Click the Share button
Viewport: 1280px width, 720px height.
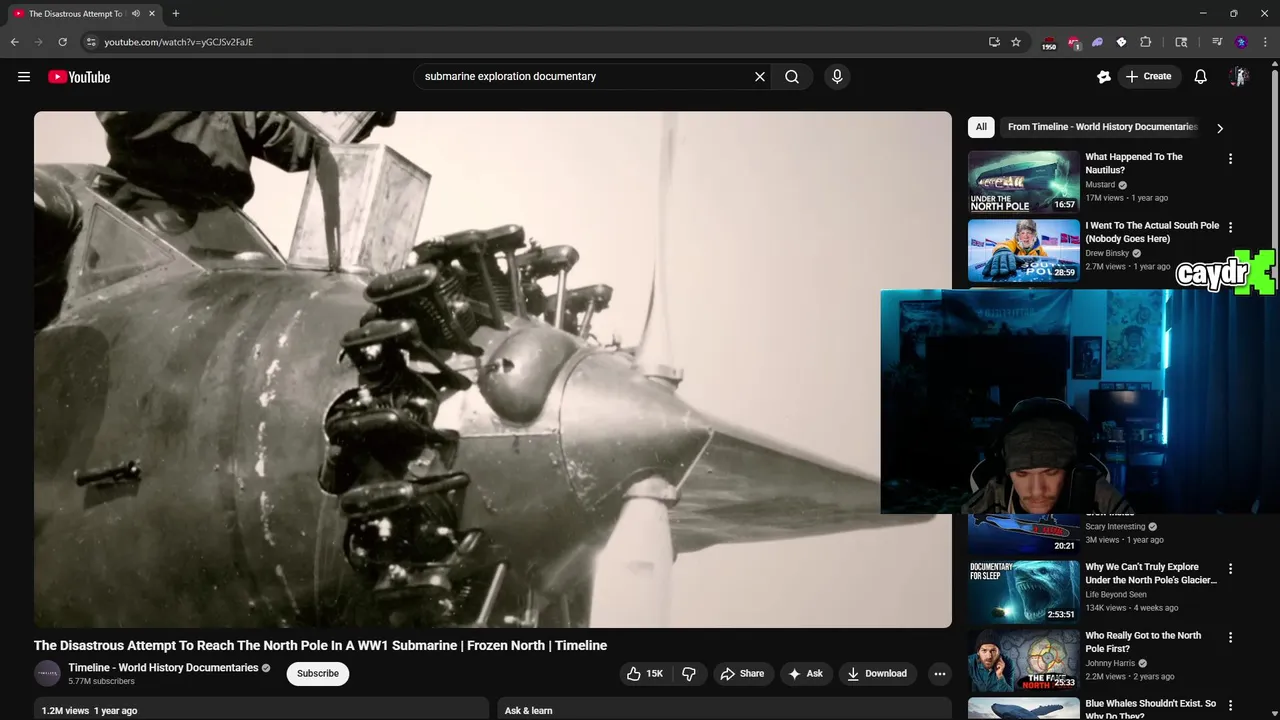(x=742, y=674)
